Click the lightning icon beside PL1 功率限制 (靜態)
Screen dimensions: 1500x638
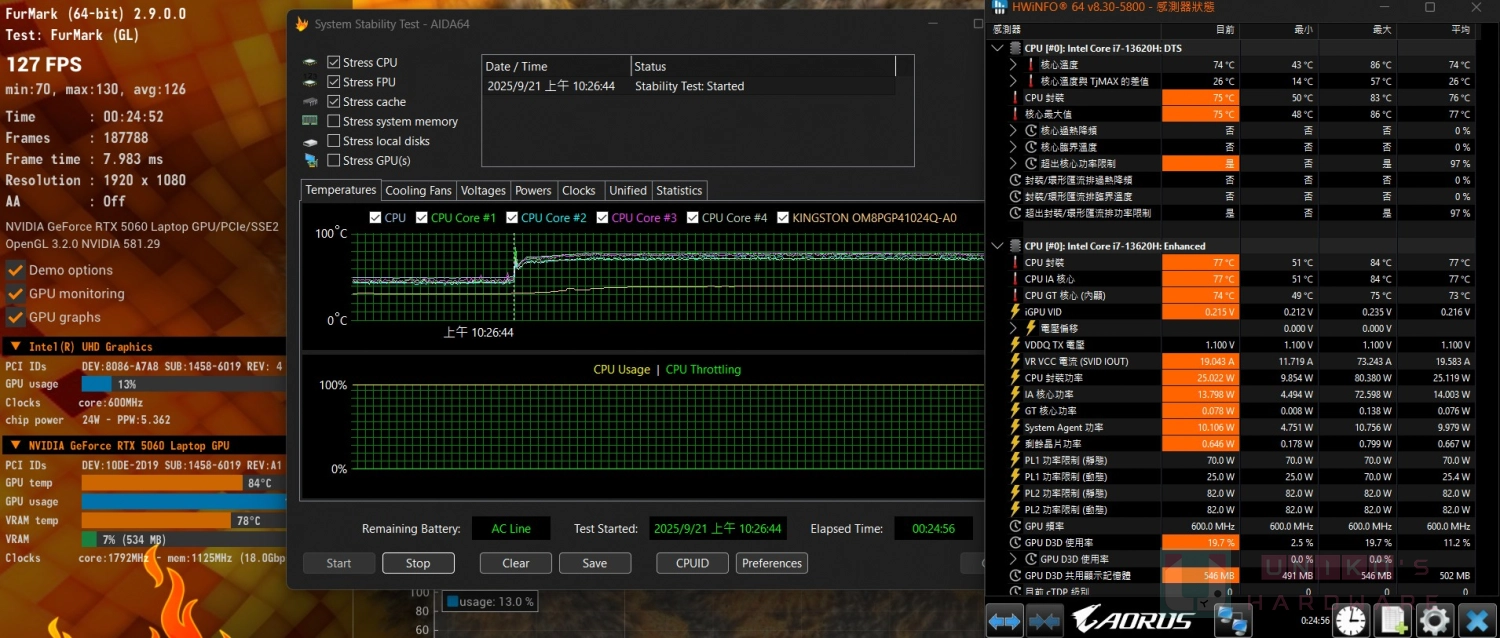click(1015, 460)
